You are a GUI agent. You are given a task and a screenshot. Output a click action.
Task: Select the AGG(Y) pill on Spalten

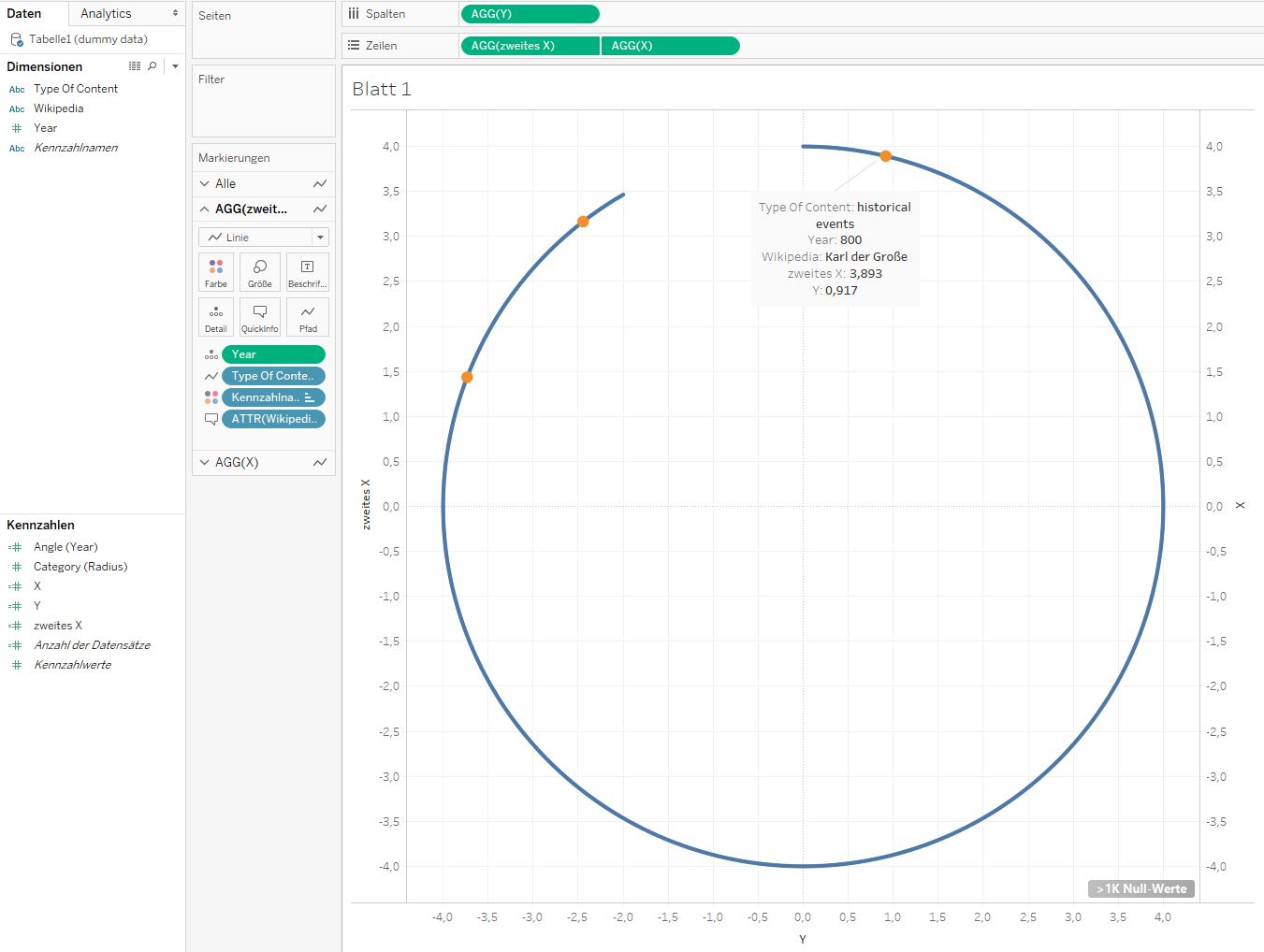click(x=530, y=14)
